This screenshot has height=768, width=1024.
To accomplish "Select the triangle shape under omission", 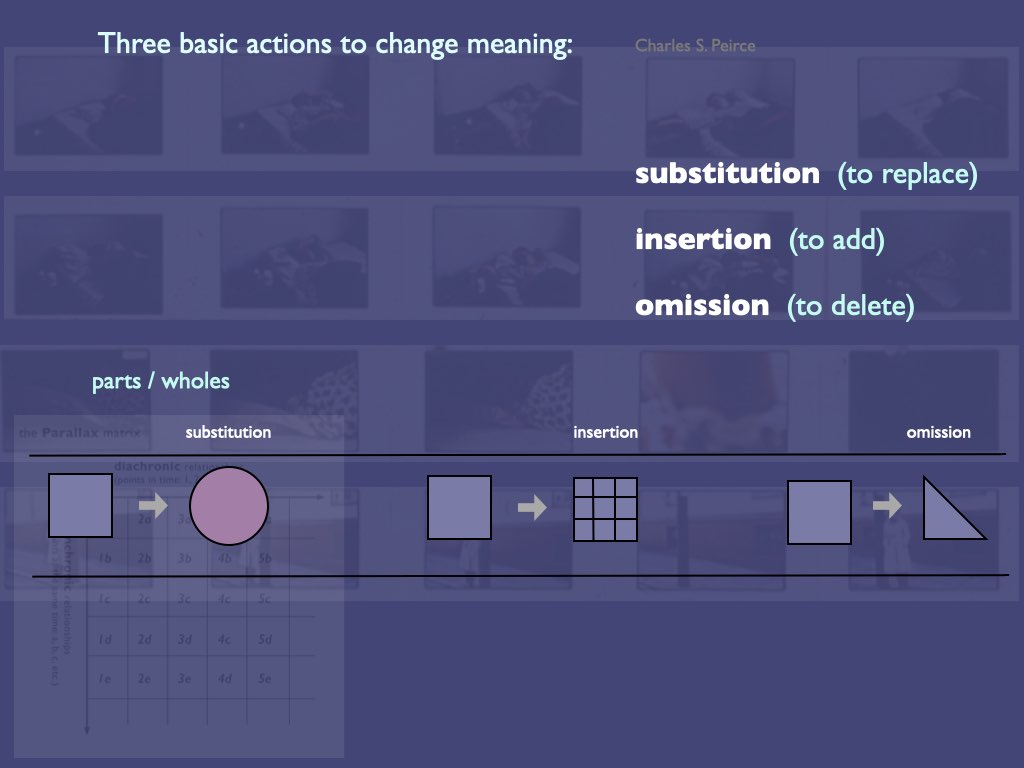I will tap(954, 508).
